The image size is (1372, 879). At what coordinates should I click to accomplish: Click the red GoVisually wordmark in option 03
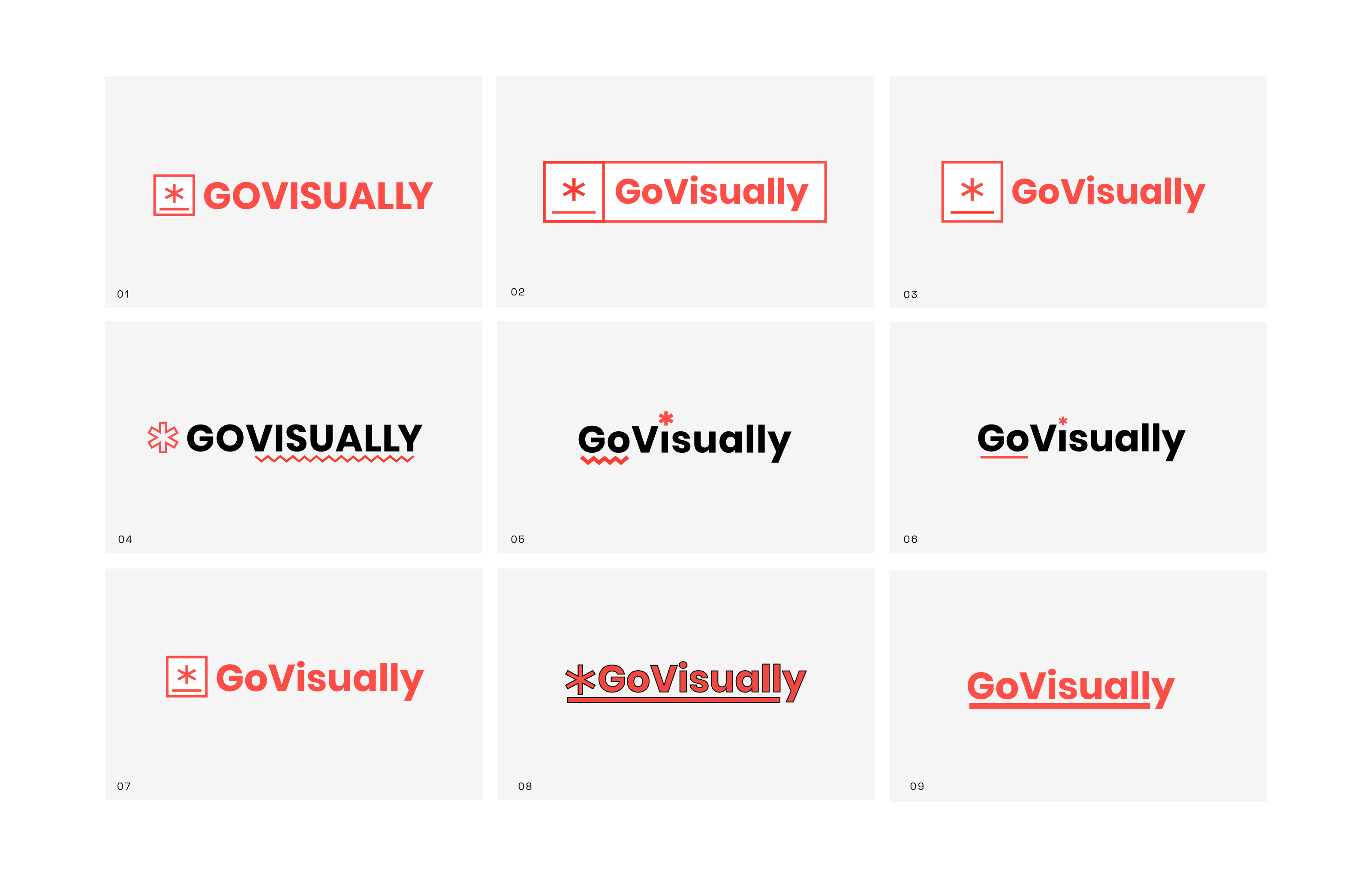1107,192
